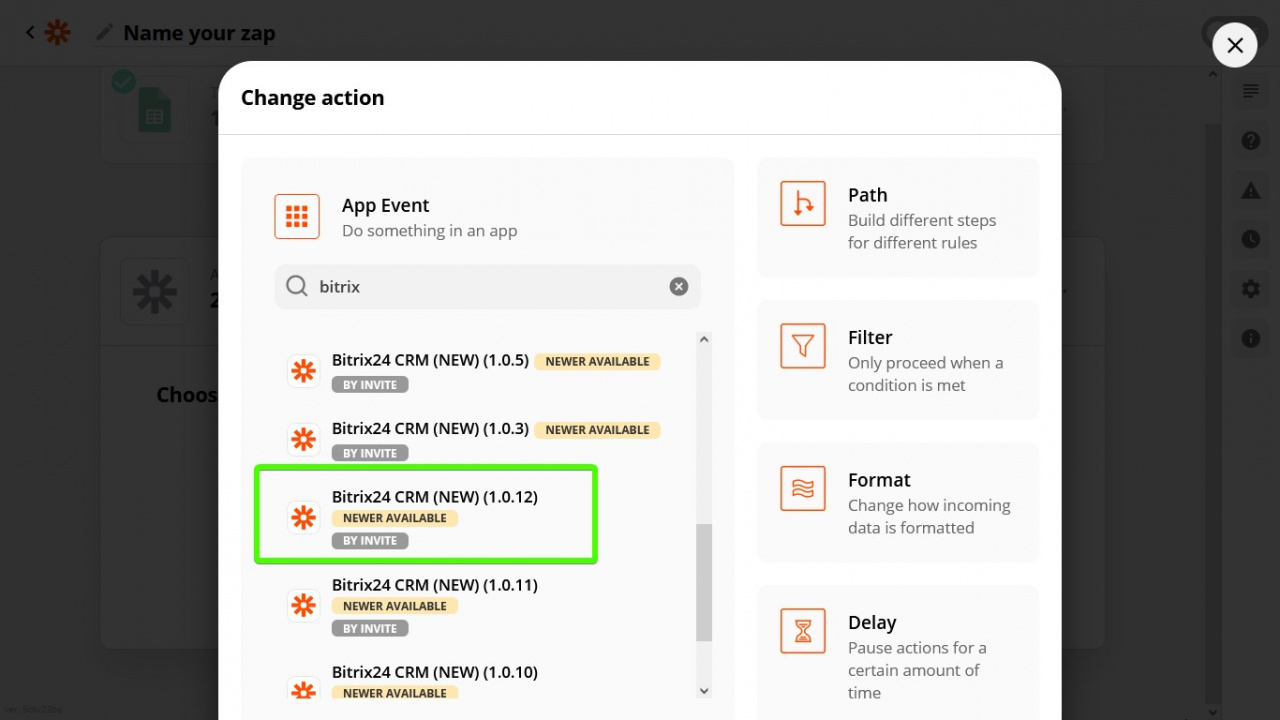Click inside the bitrix search field
1280x720 pixels.
coord(490,287)
